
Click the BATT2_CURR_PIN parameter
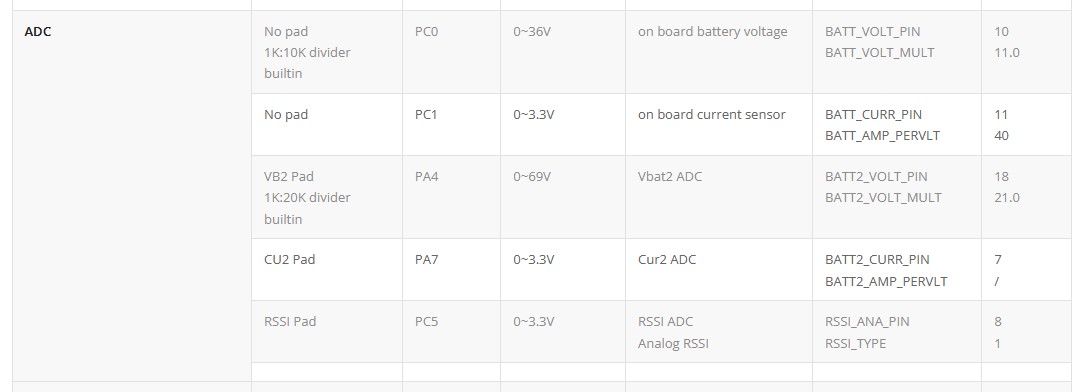(877, 260)
